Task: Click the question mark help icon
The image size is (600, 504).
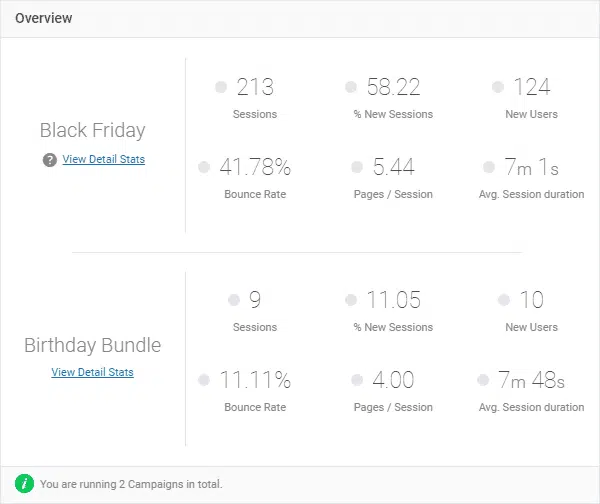Action: point(50,160)
